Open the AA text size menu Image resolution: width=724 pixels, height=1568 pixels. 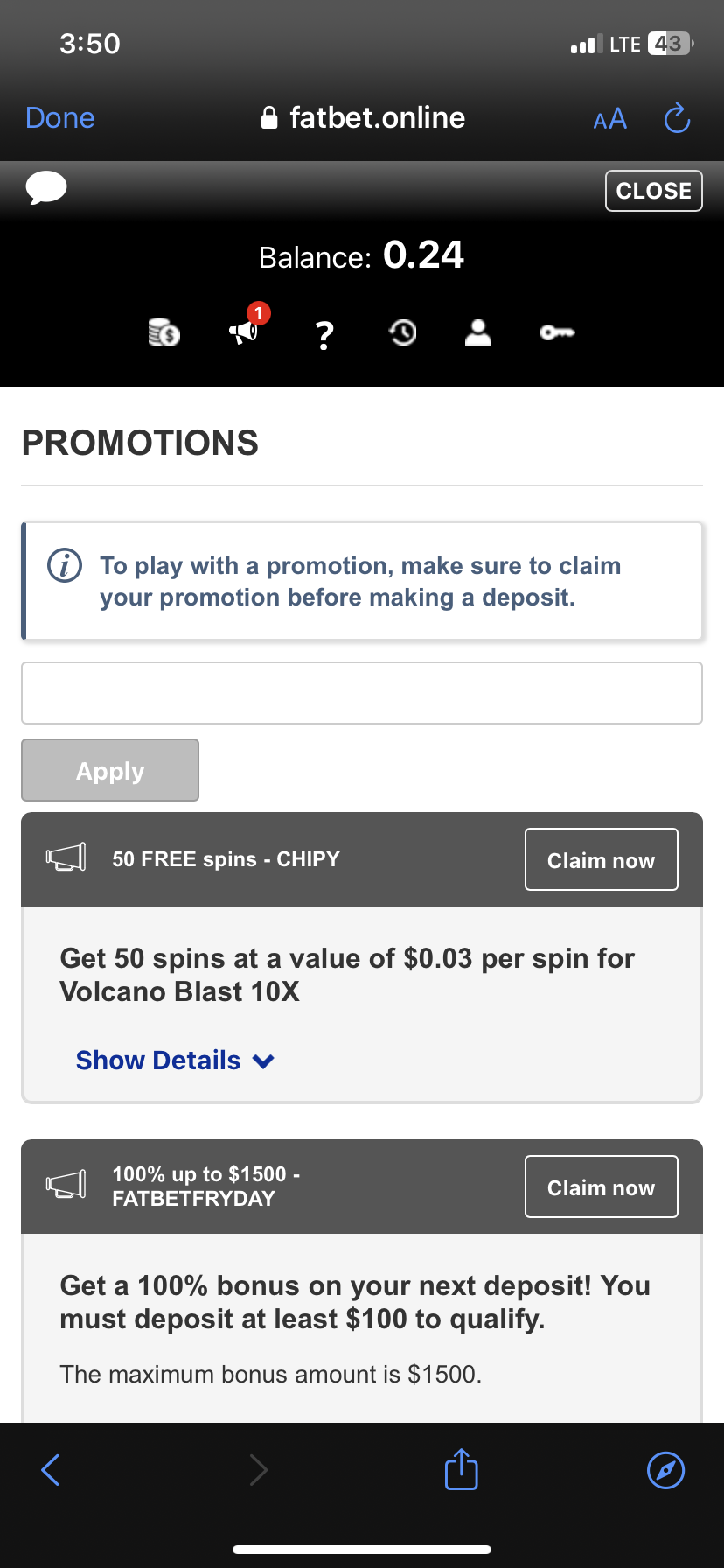(x=609, y=118)
